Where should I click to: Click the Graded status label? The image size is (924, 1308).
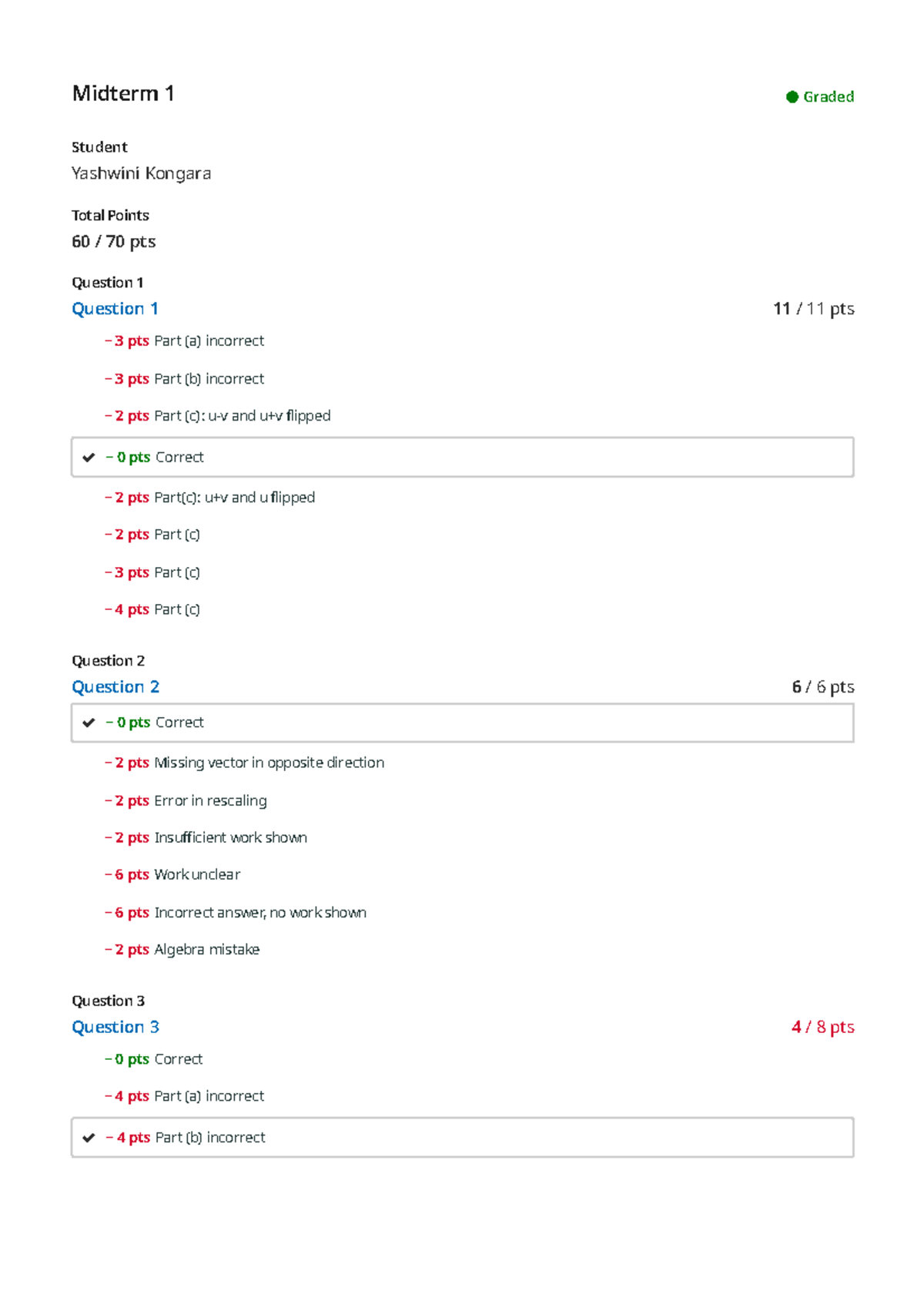pos(829,97)
